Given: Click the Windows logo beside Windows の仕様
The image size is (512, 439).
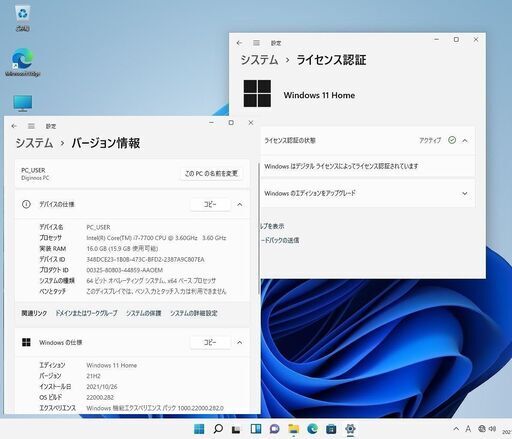Looking at the screenshot, I should [x=26, y=342].
